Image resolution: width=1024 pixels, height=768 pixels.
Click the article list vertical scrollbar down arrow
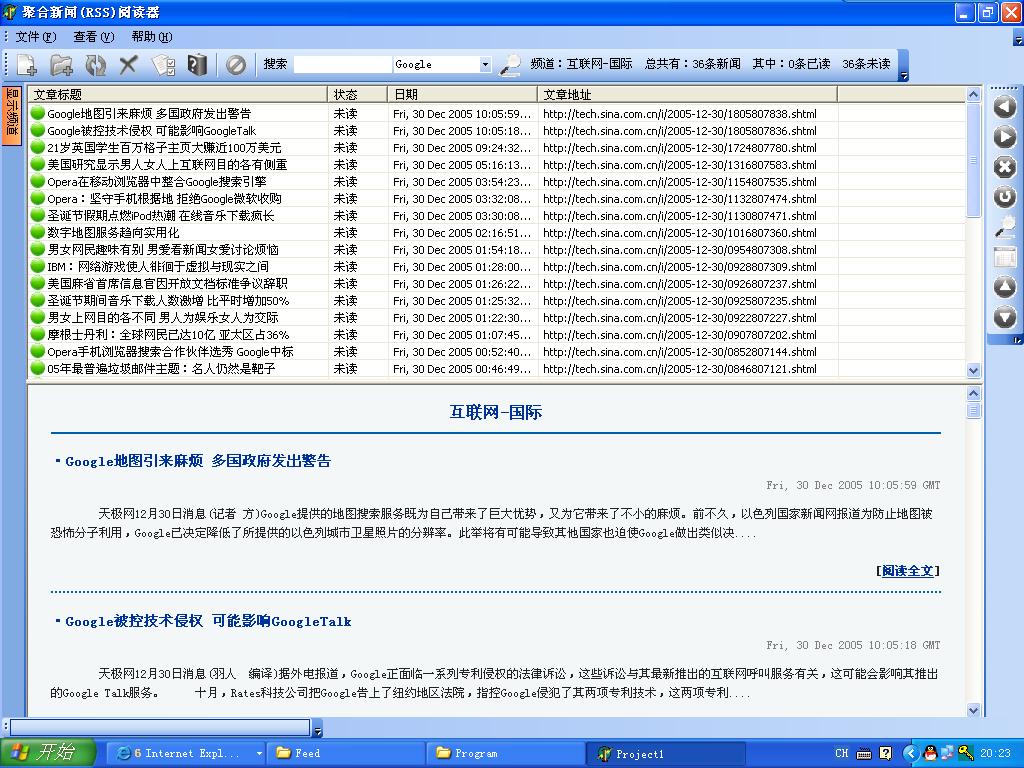974,370
